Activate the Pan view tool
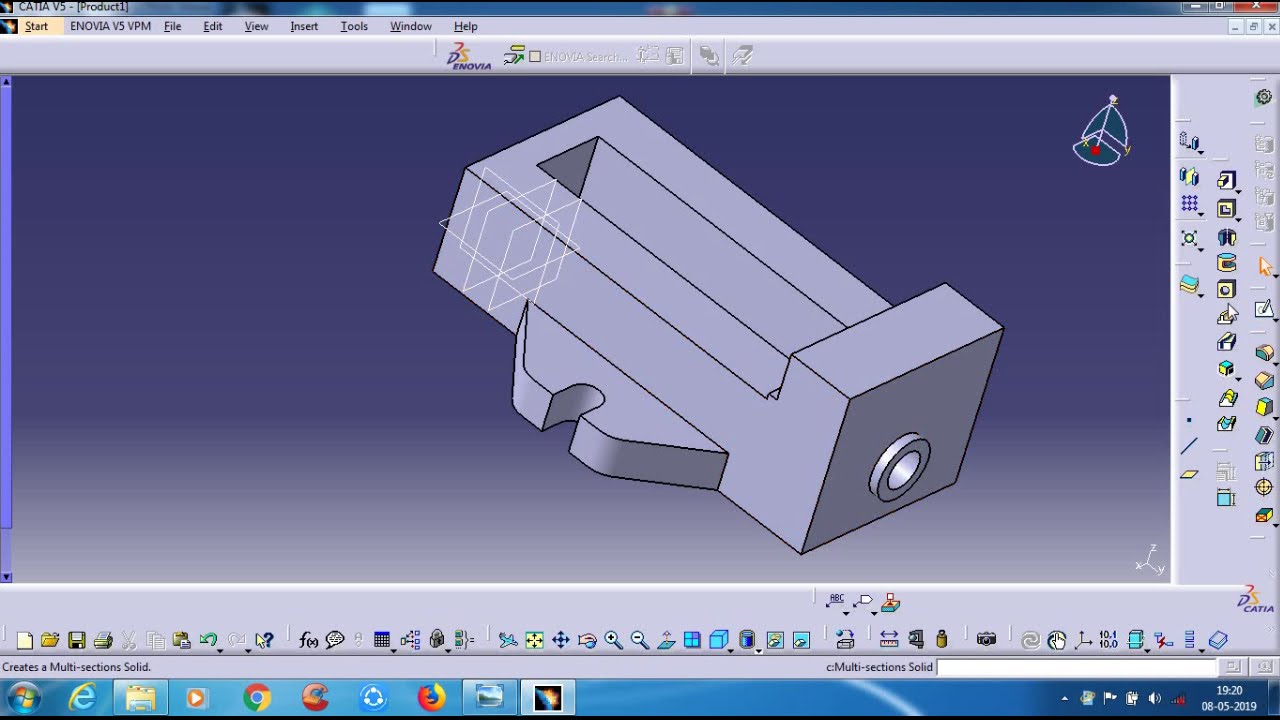This screenshot has width=1280, height=720. [x=561, y=640]
